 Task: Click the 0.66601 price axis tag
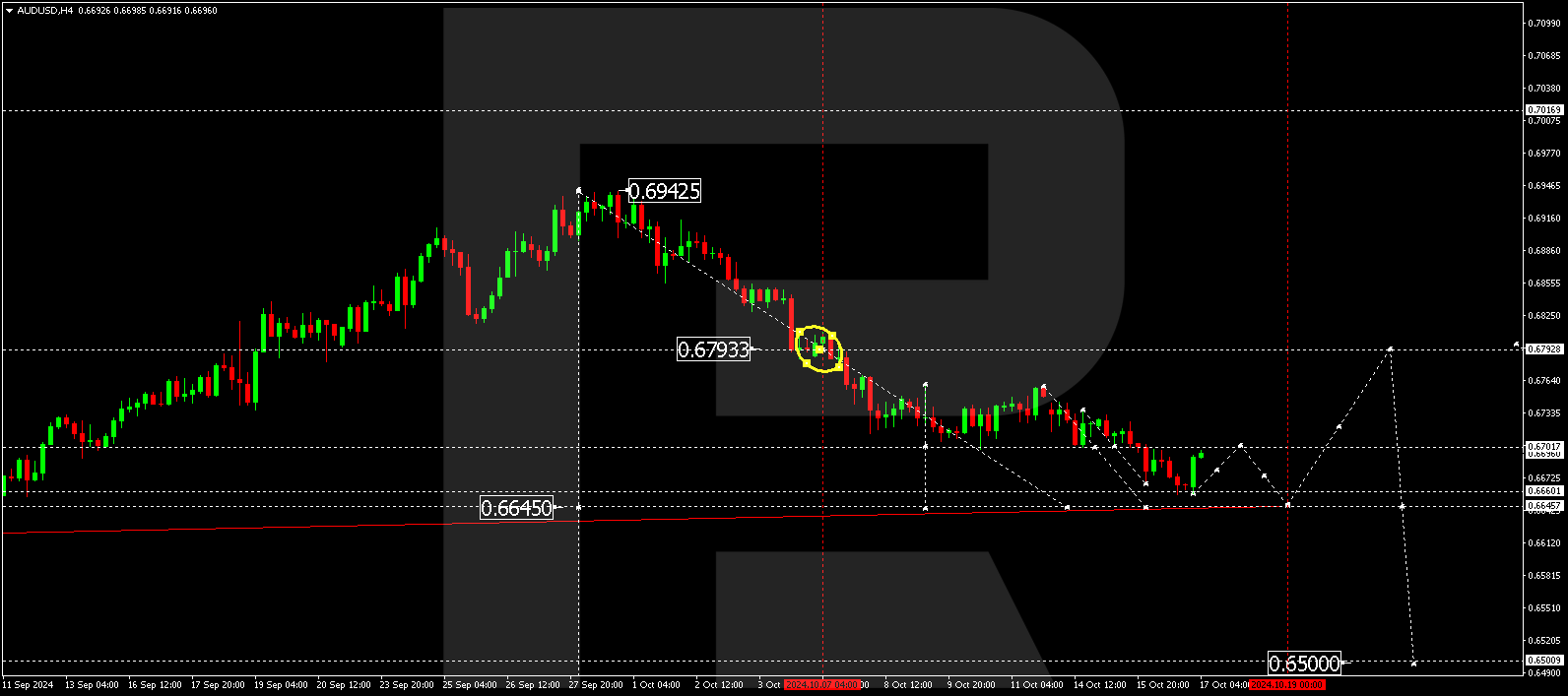(1544, 491)
